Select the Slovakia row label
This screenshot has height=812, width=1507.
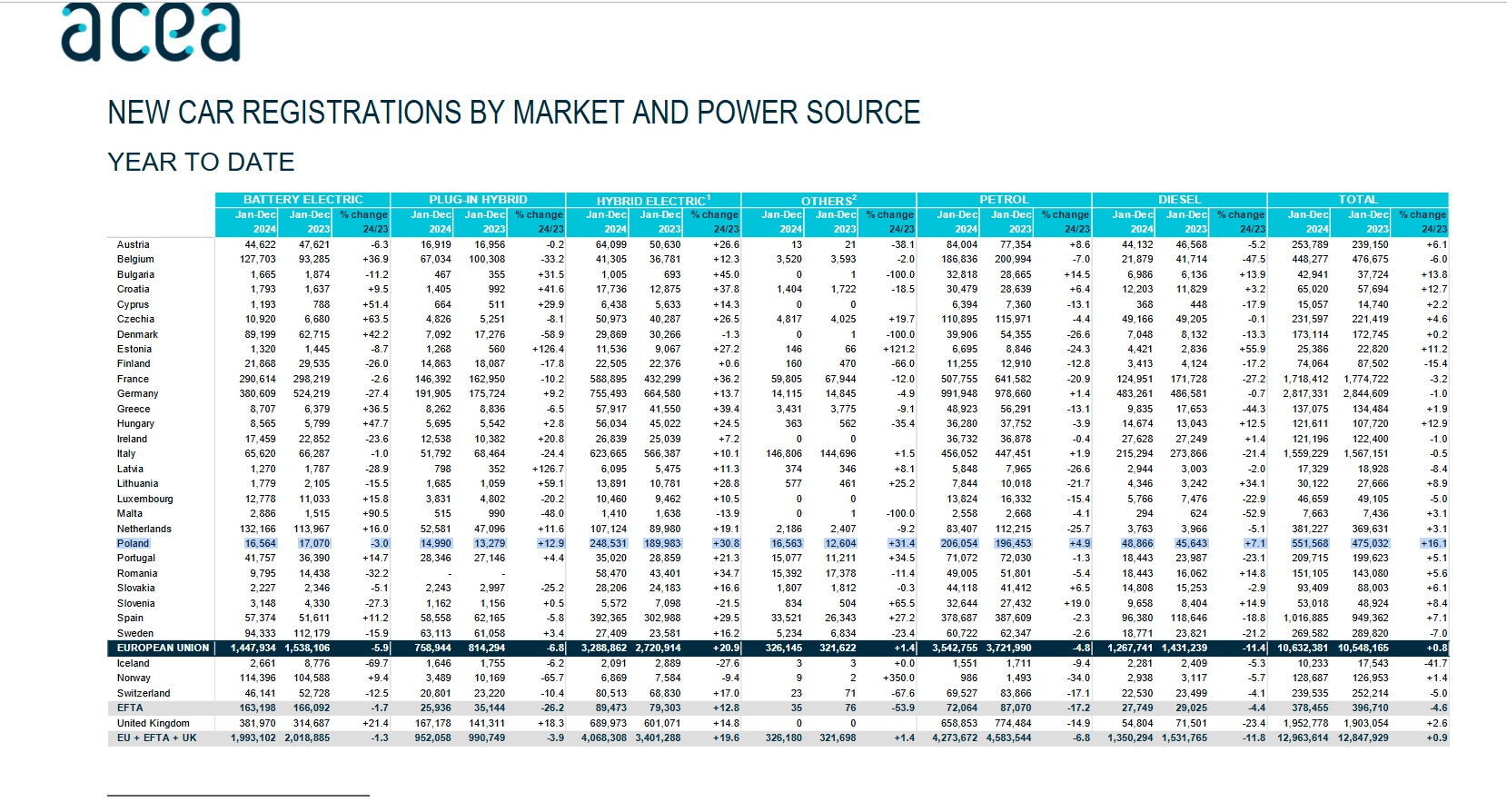click(136, 588)
